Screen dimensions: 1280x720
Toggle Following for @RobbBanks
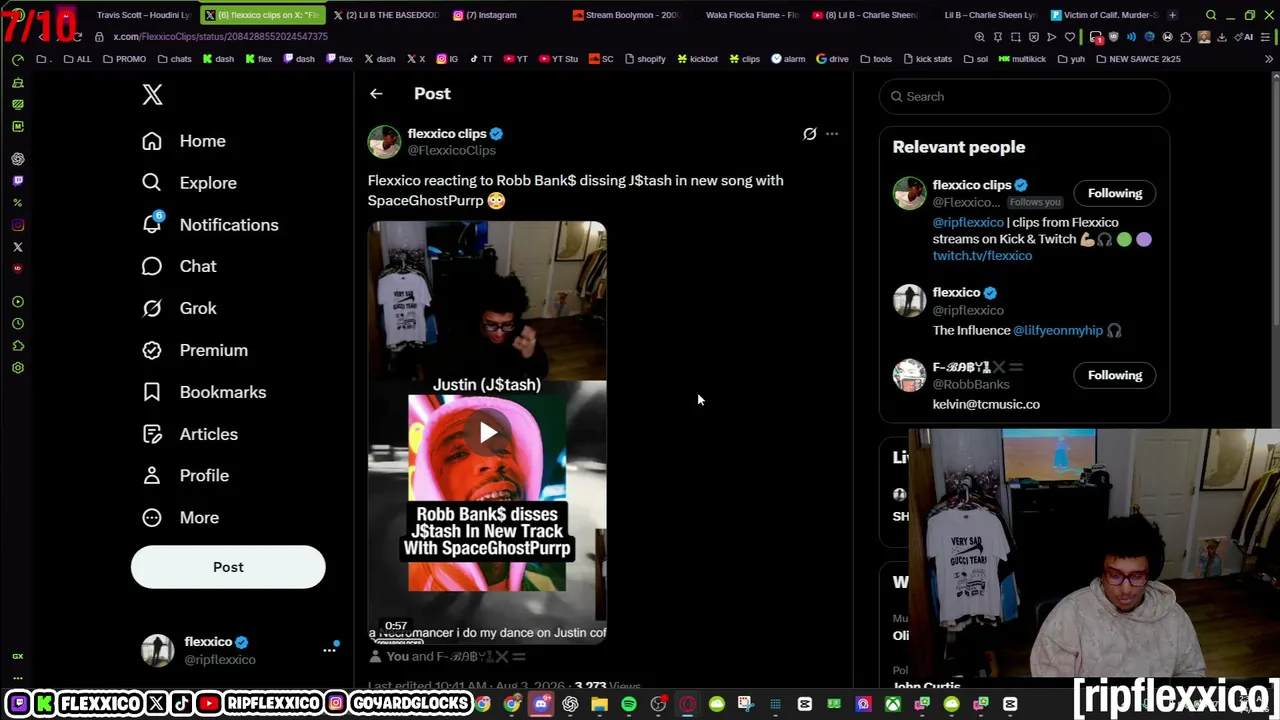point(1114,375)
